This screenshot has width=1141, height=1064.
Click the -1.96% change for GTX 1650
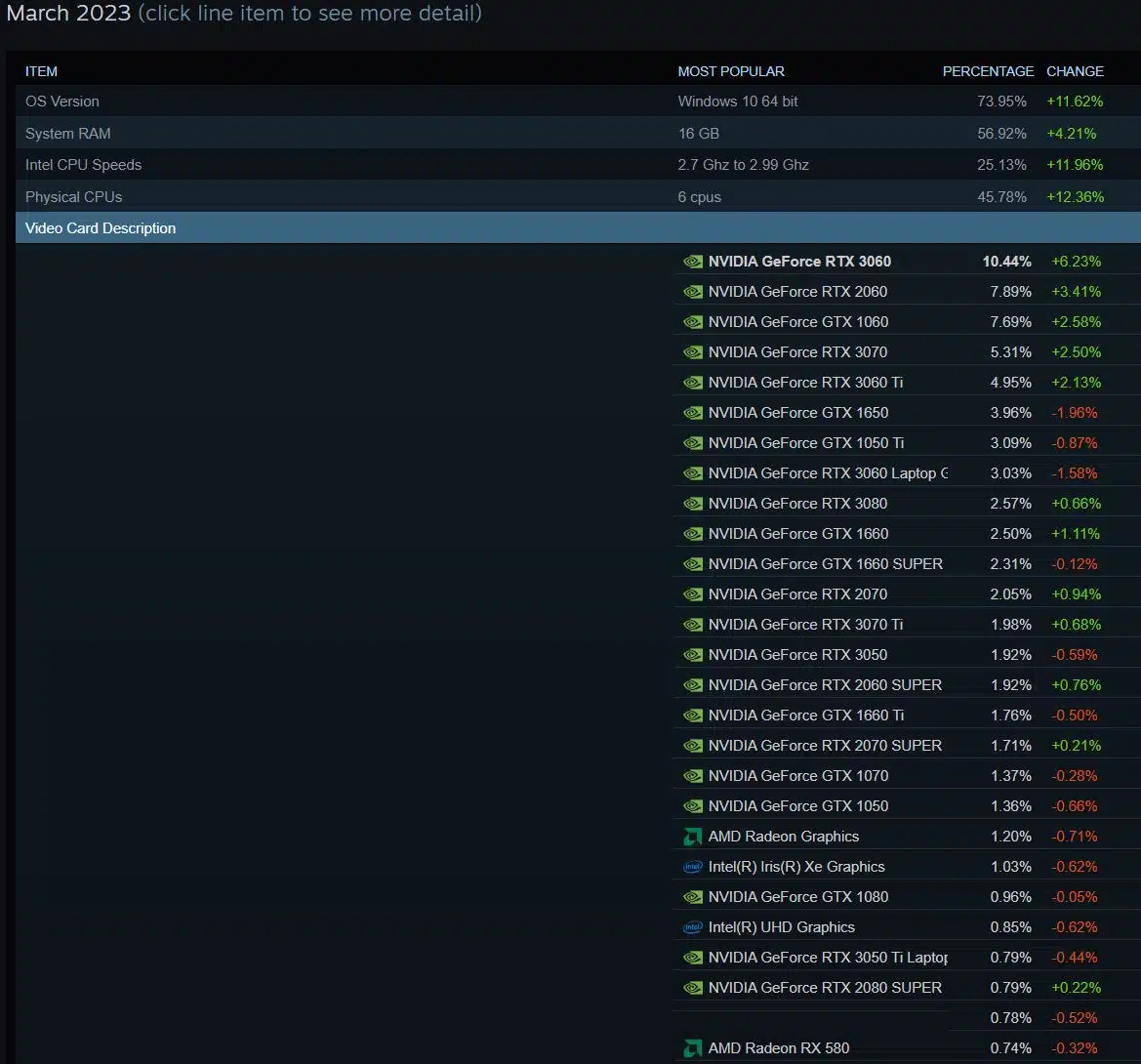pos(1074,413)
